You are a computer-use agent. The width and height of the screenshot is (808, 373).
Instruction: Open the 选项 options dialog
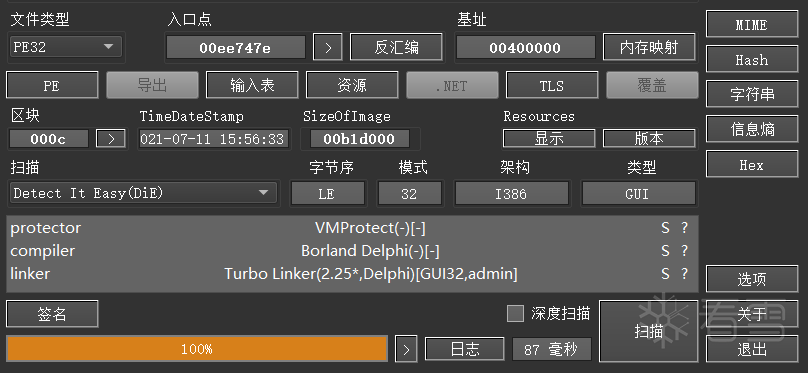pos(752,279)
